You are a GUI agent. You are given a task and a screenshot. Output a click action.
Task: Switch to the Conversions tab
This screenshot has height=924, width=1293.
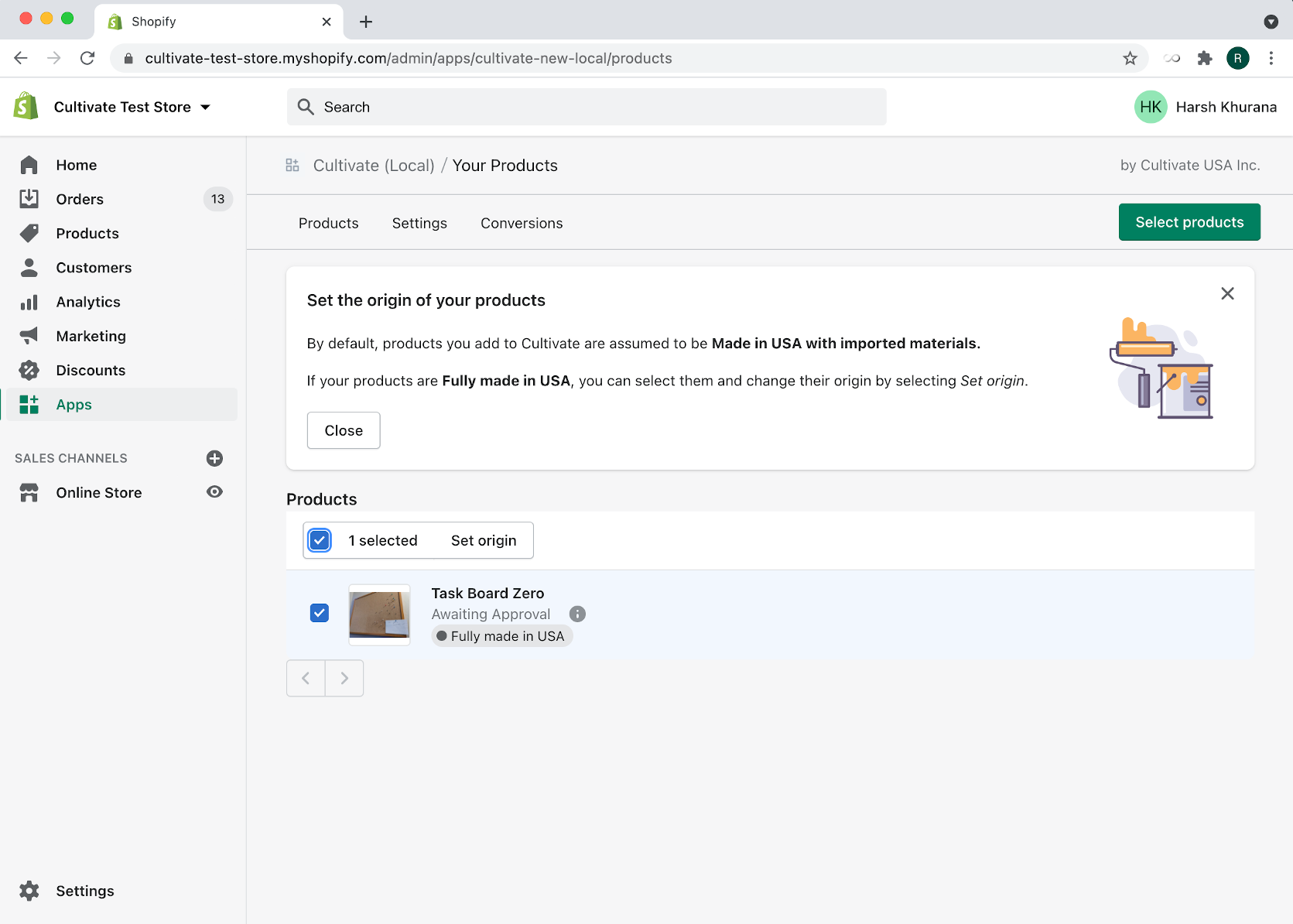522,223
